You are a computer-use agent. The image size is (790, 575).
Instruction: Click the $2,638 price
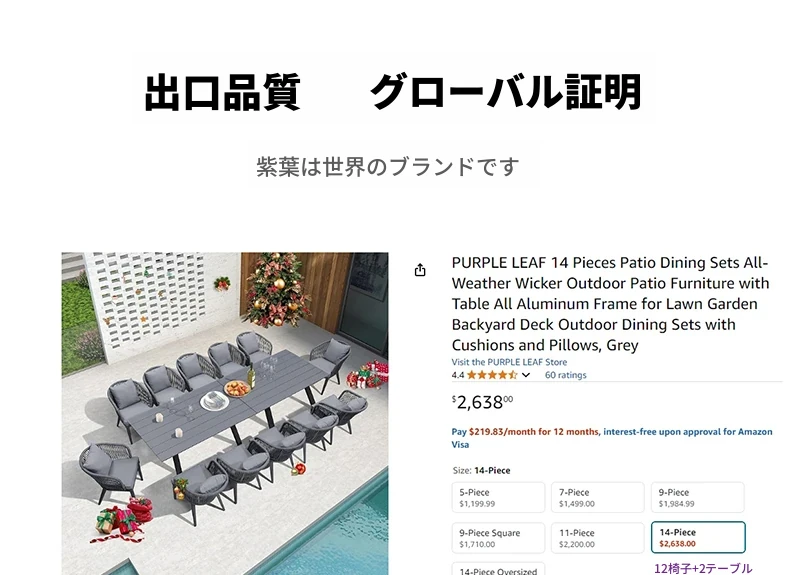tap(482, 402)
